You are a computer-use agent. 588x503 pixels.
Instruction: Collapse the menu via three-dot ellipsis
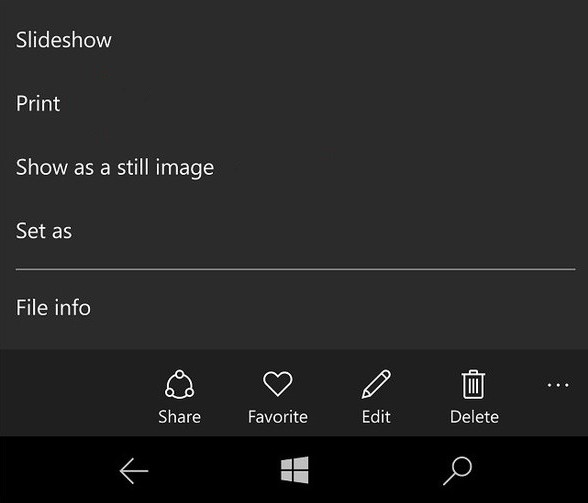click(x=558, y=385)
